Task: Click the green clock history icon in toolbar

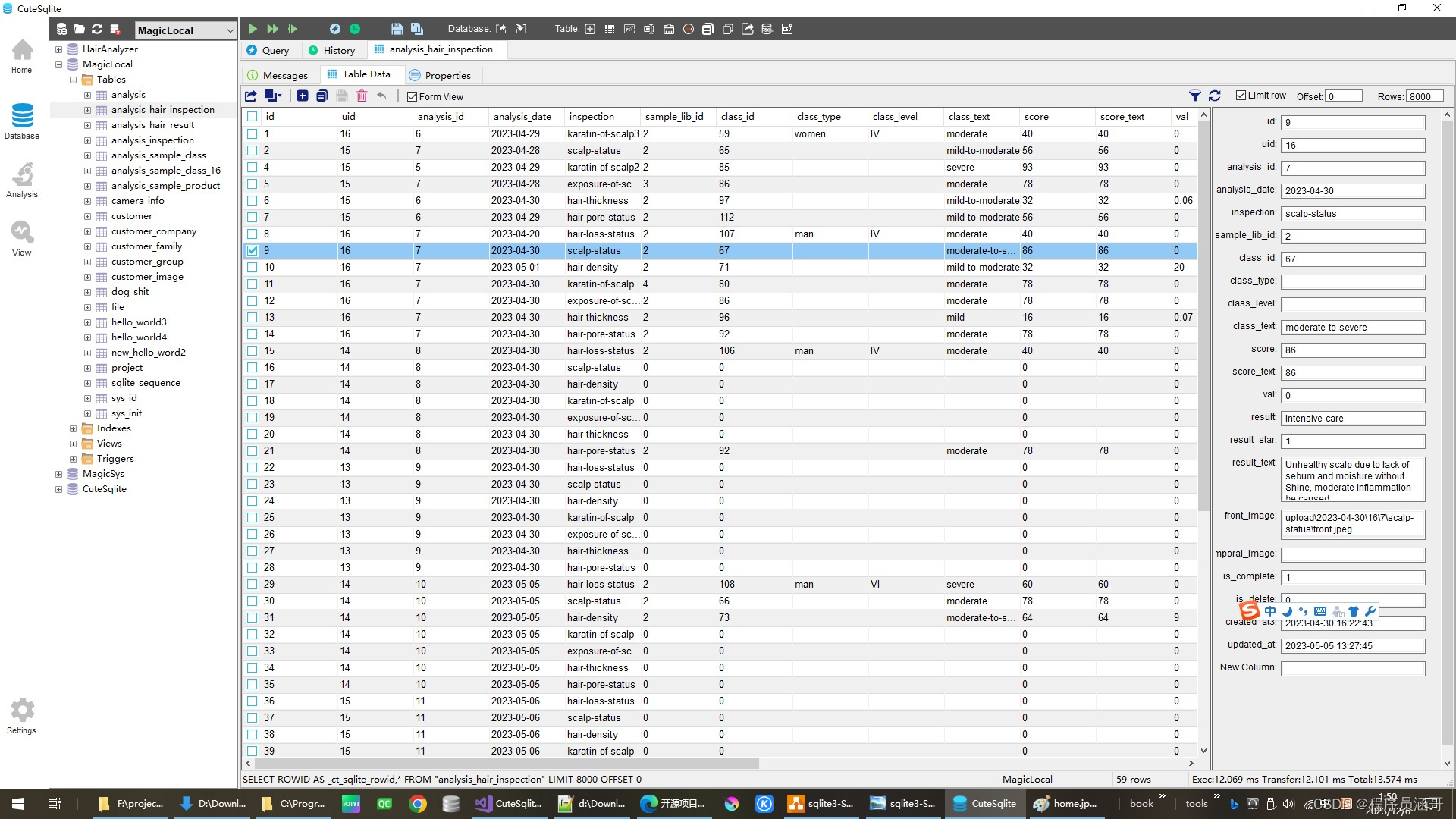Action: (x=355, y=29)
